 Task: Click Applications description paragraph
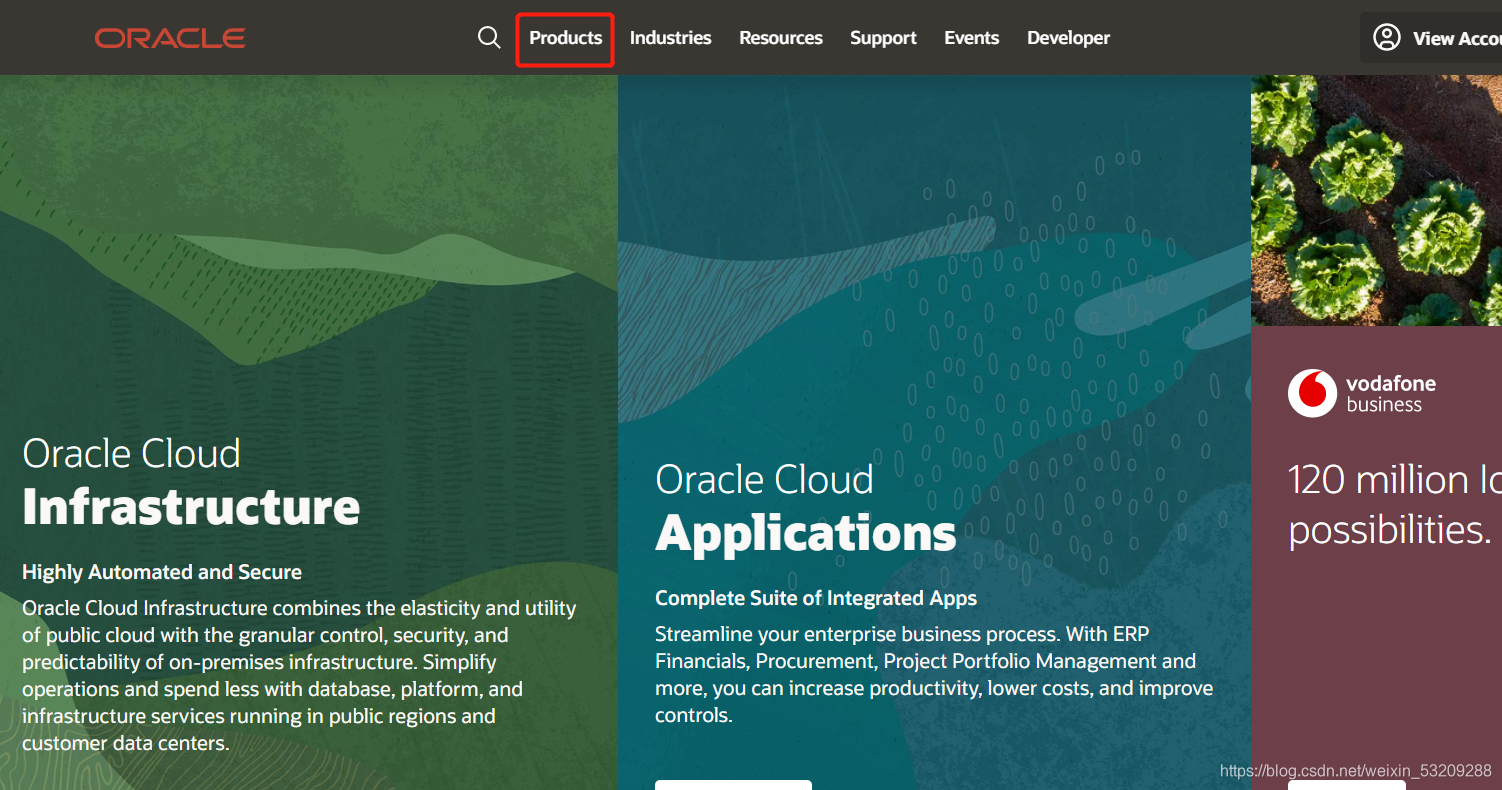[x=934, y=675]
